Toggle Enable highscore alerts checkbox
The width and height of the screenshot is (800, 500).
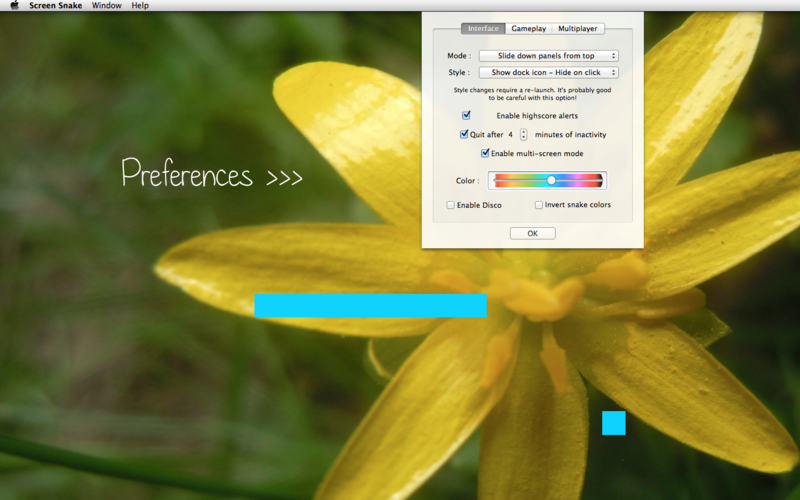[x=466, y=116]
